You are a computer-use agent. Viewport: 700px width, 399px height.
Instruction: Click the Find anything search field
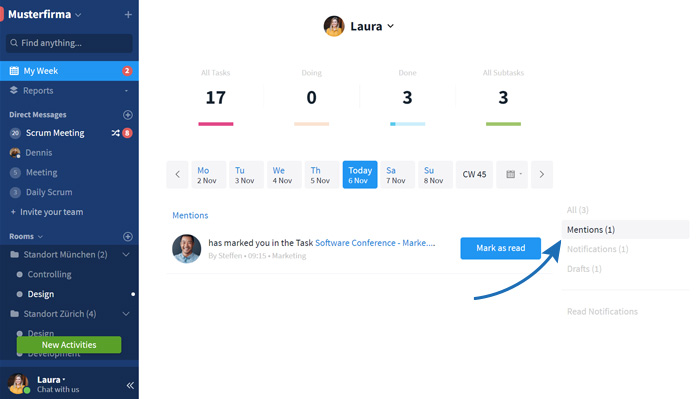[69, 43]
